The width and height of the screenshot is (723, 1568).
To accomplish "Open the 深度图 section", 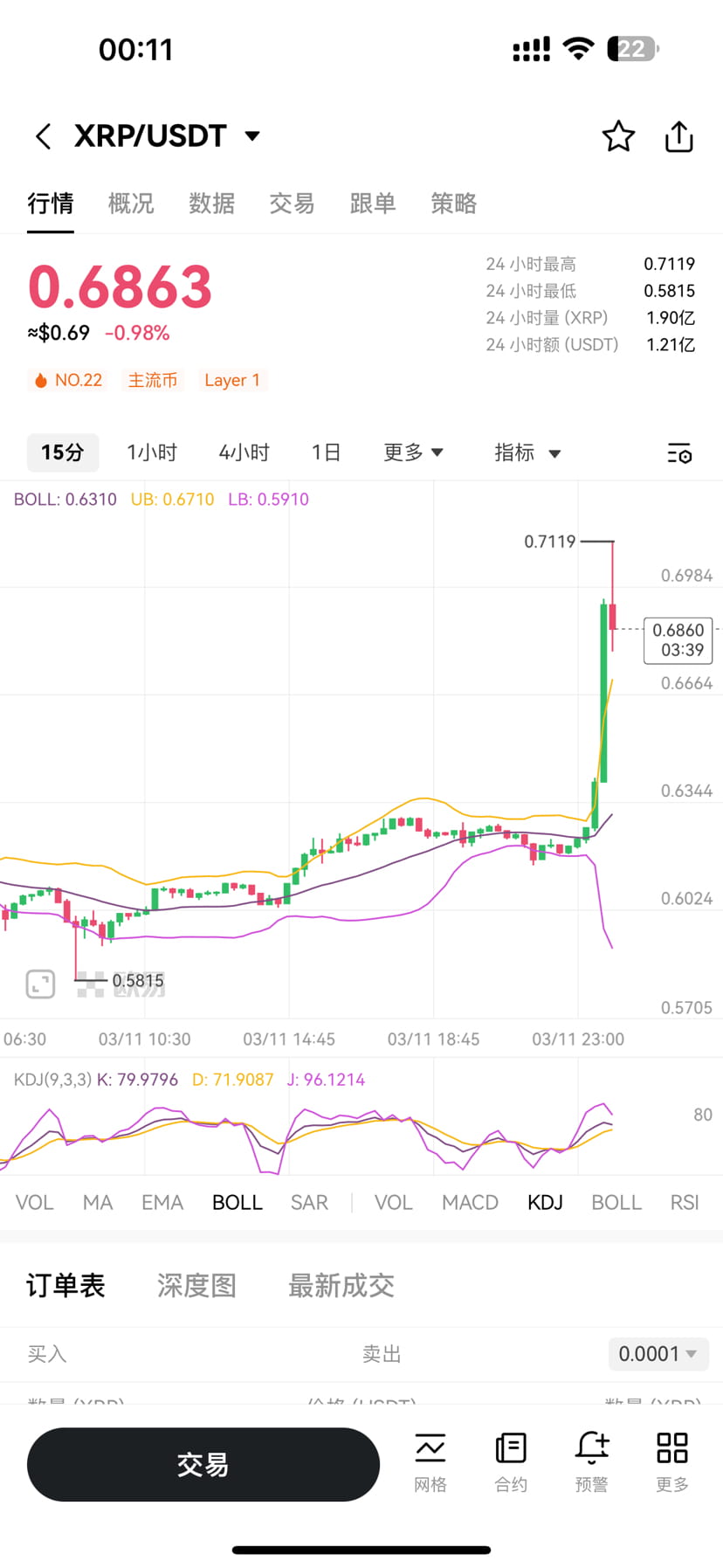I will click(196, 1286).
